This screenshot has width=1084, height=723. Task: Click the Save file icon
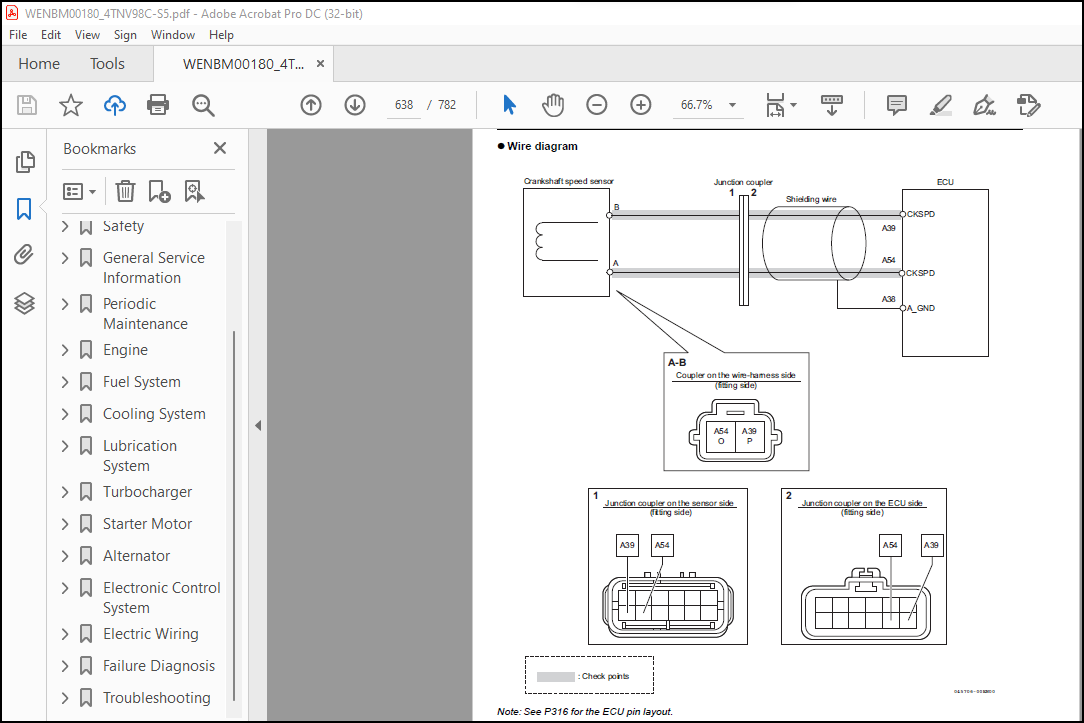pyautogui.click(x=26, y=105)
